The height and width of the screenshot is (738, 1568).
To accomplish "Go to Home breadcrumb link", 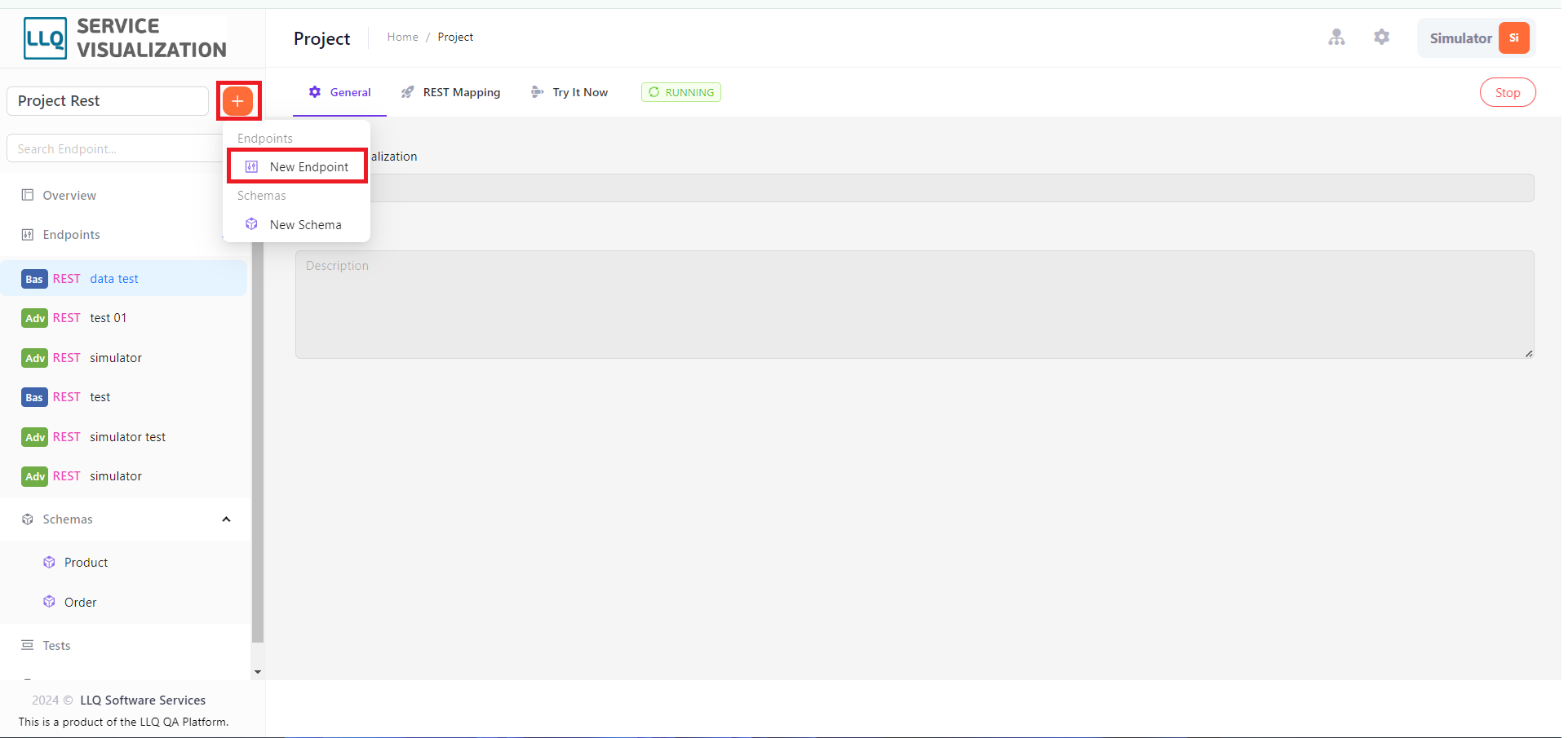I will tap(402, 37).
